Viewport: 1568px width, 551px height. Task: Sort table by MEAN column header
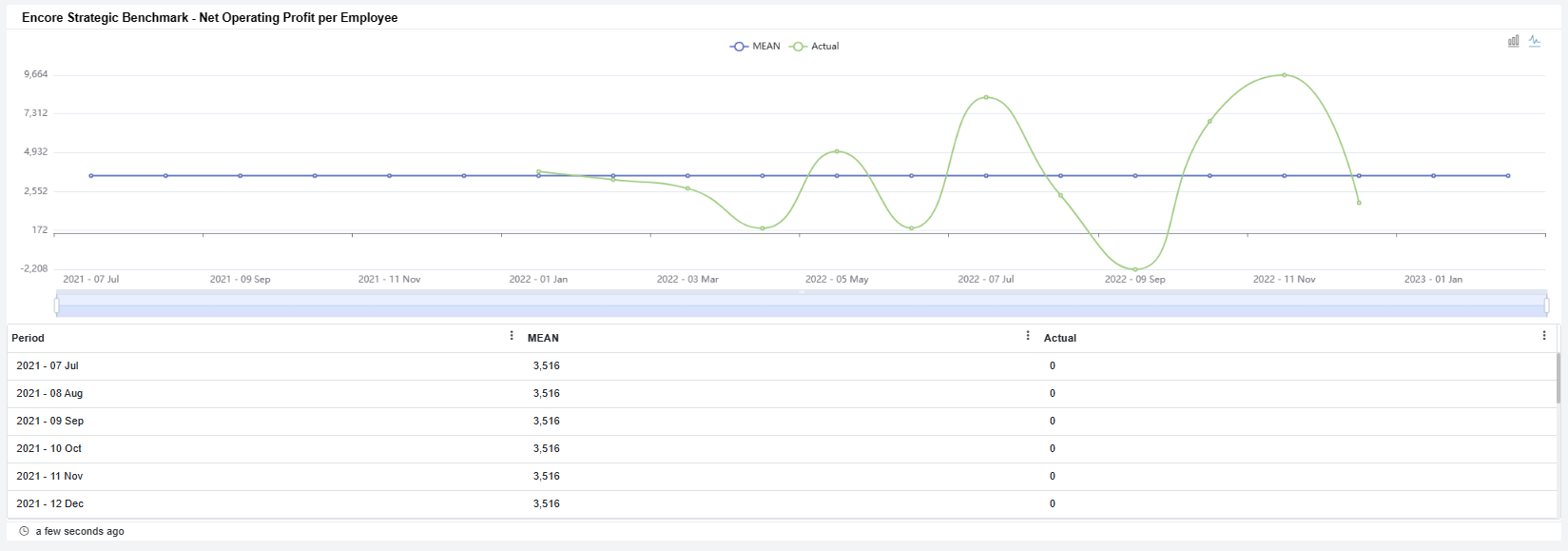(x=543, y=338)
